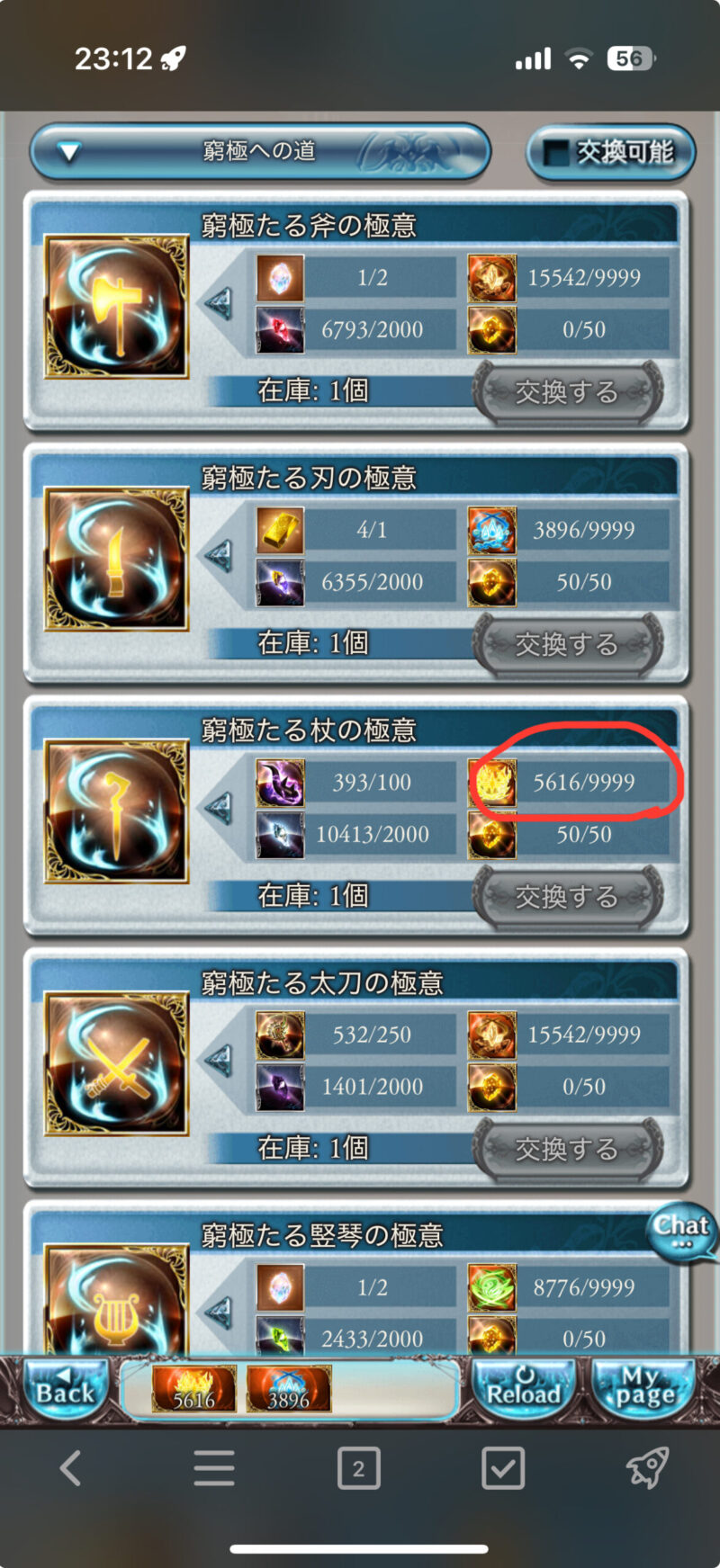Viewport: 720px width, 1568px height.
Task: Expand materials arrow for 斧の極意
Action: [x=219, y=303]
